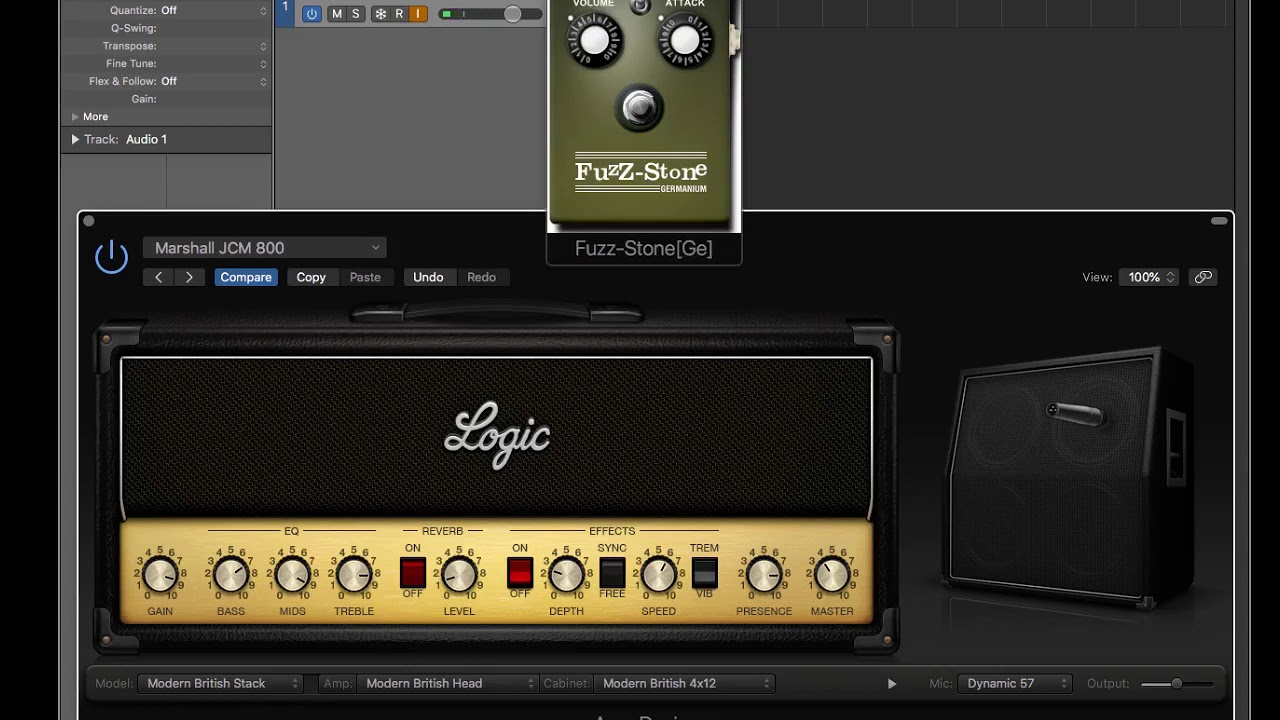This screenshot has width=1280, height=720.
Task: Open the Fine Tune value stepper
Action: (263, 64)
